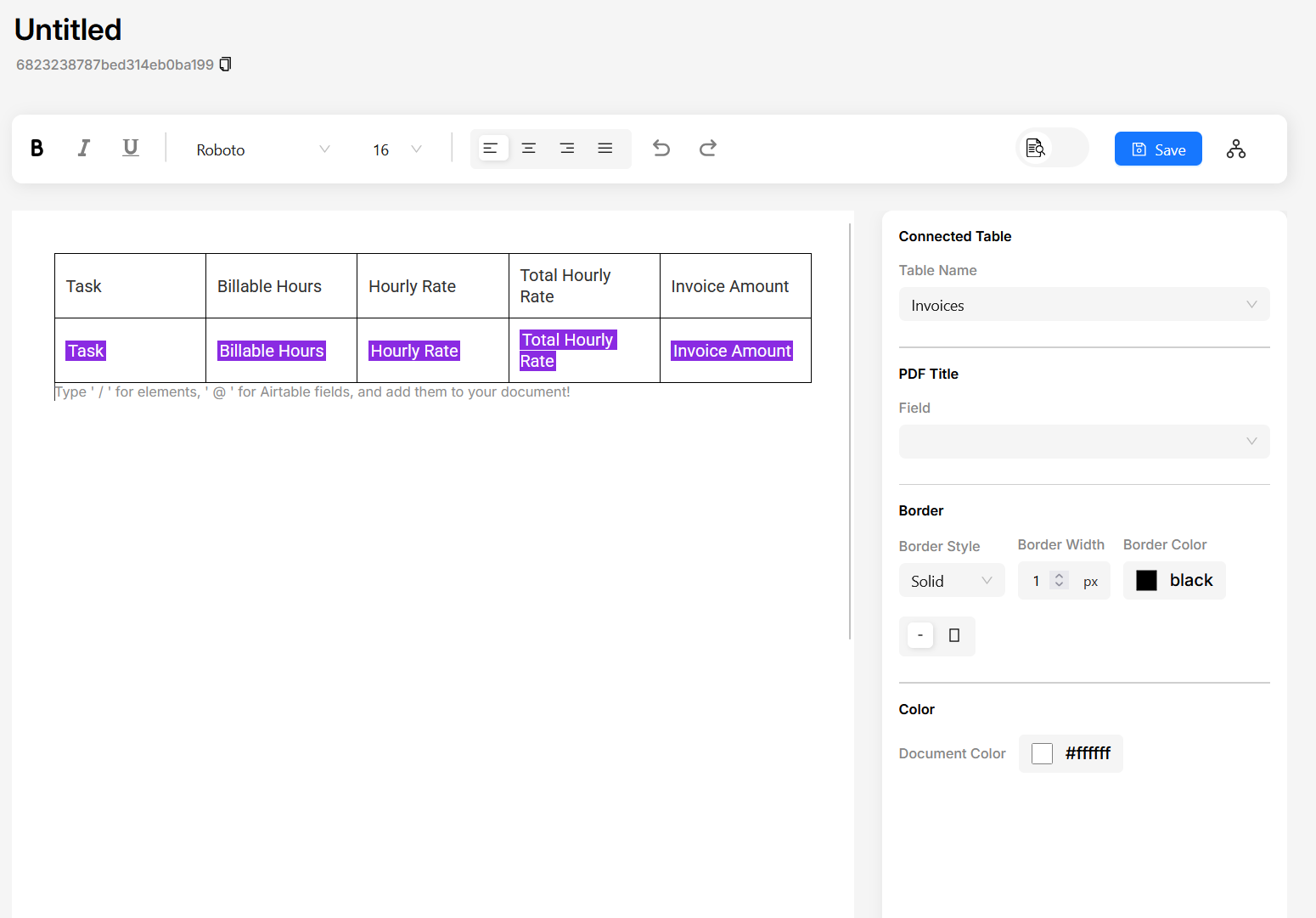Undo the last action

[x=661, y=149]
